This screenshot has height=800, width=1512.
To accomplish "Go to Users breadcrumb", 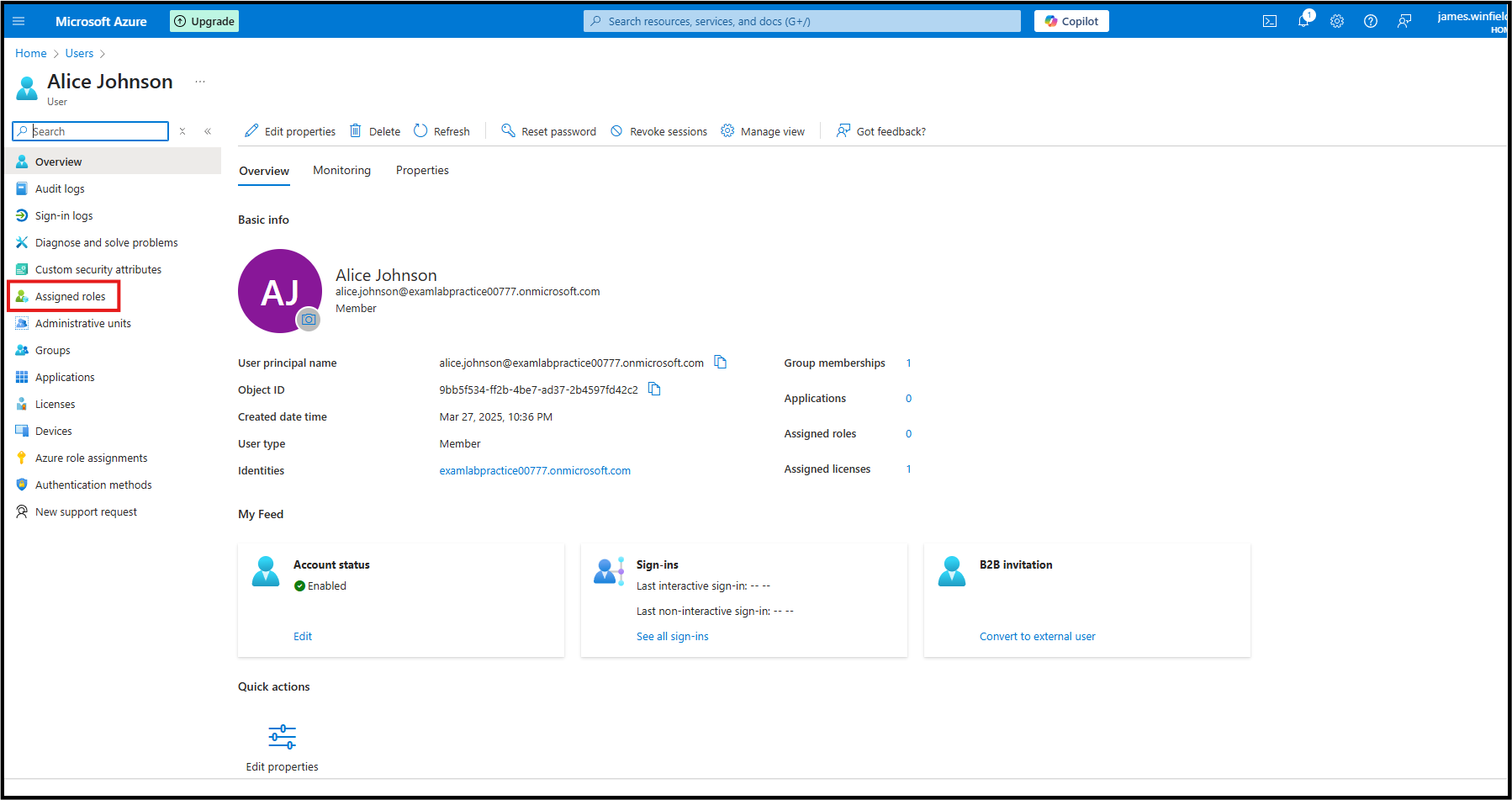I will click(79, 53).
